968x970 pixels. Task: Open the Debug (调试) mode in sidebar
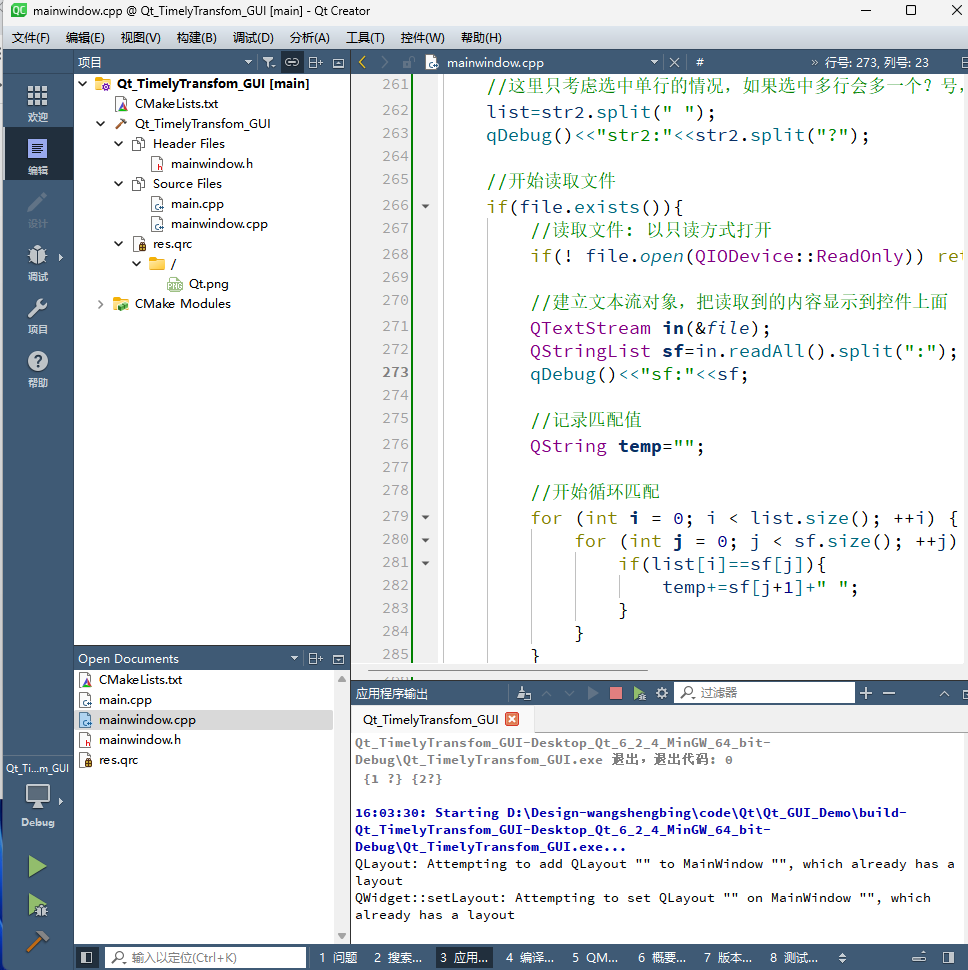pos(37,262)
